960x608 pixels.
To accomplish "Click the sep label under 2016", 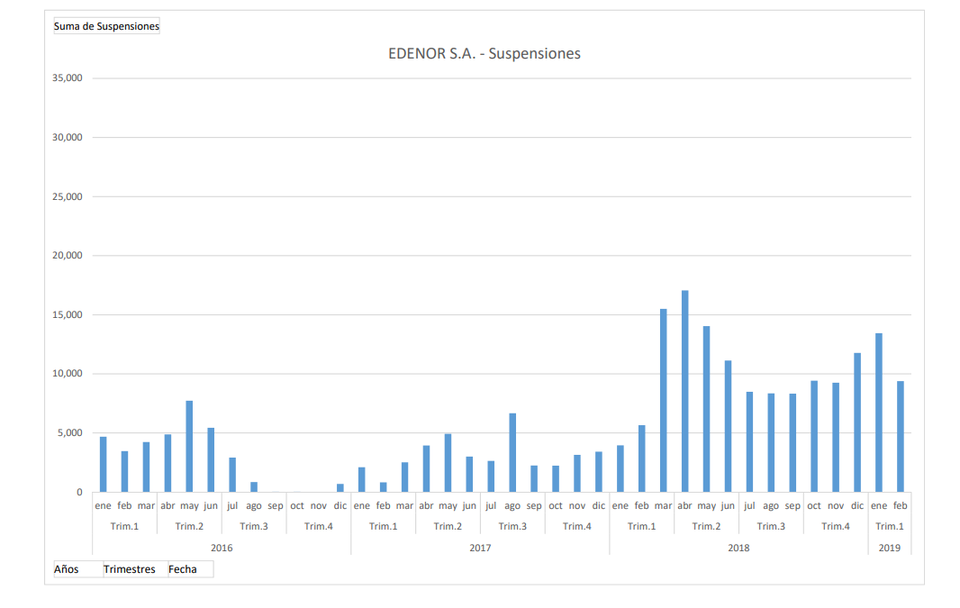I will (x=276, y=506).
